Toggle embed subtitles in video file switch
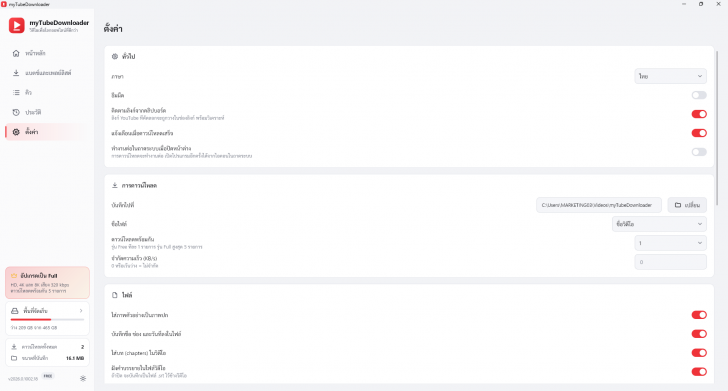 (x=699, y=371)
